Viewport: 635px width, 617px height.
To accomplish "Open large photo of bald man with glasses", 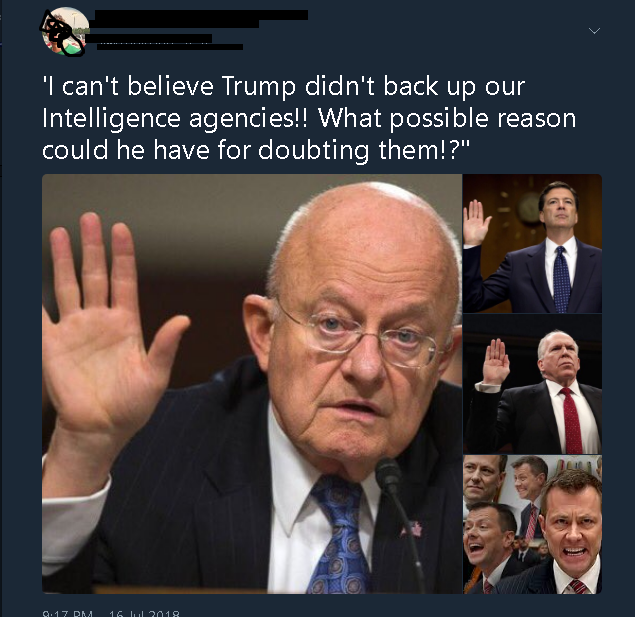I will [252, 384].
